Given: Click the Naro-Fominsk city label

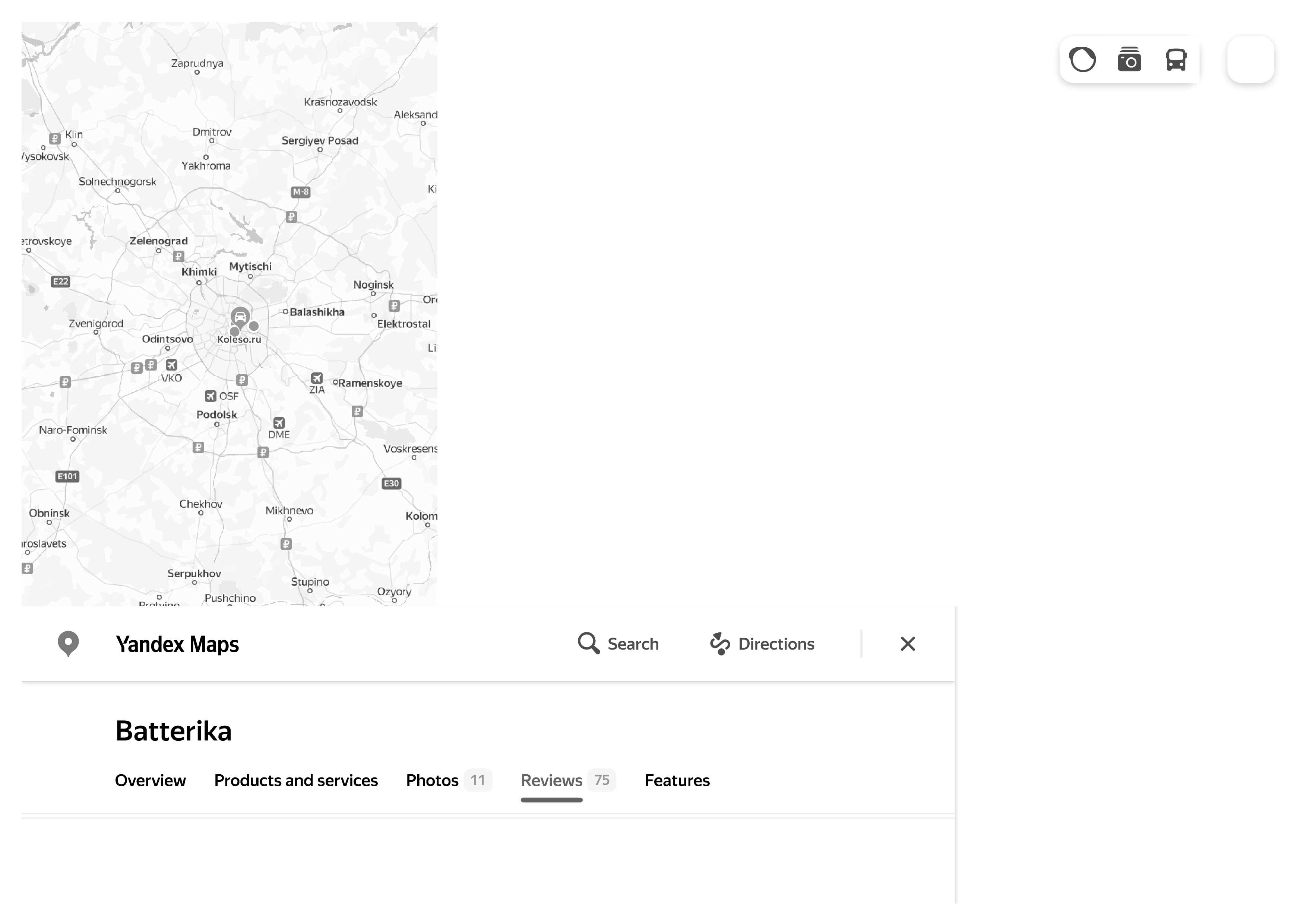Looking at the screenshot, I should [73, 430].
